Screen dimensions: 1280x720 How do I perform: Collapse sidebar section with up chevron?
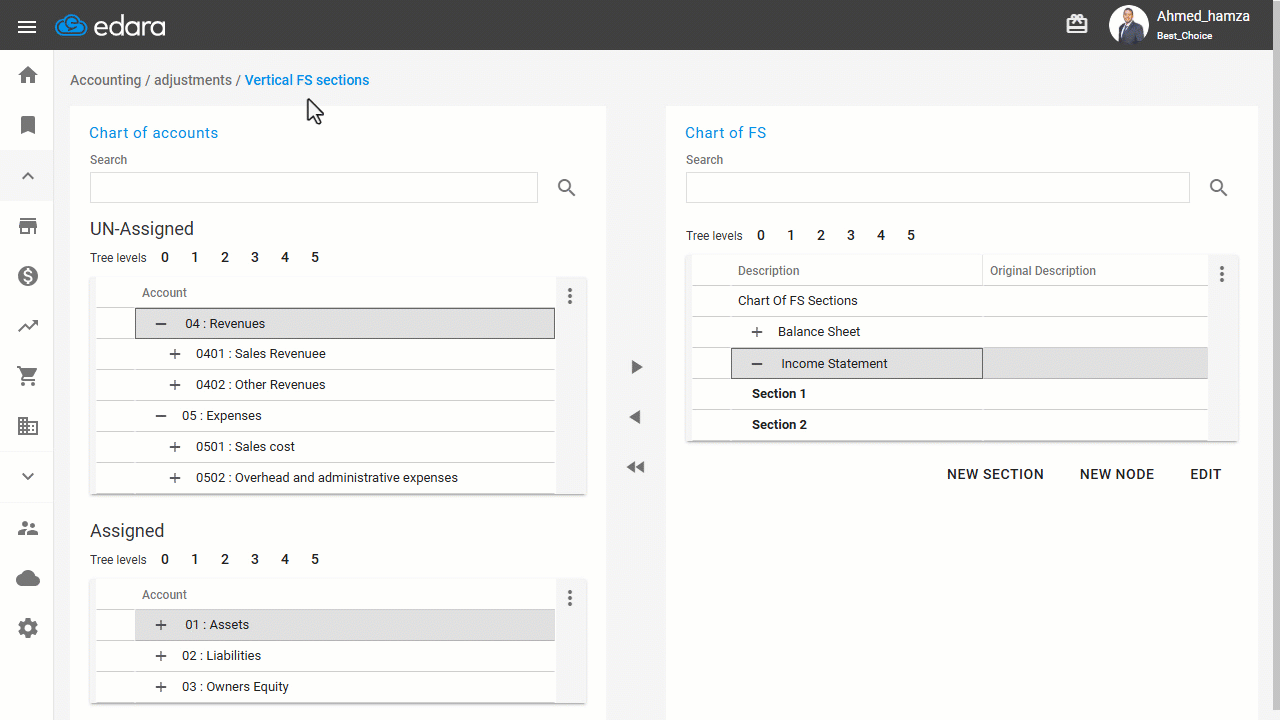28,176
